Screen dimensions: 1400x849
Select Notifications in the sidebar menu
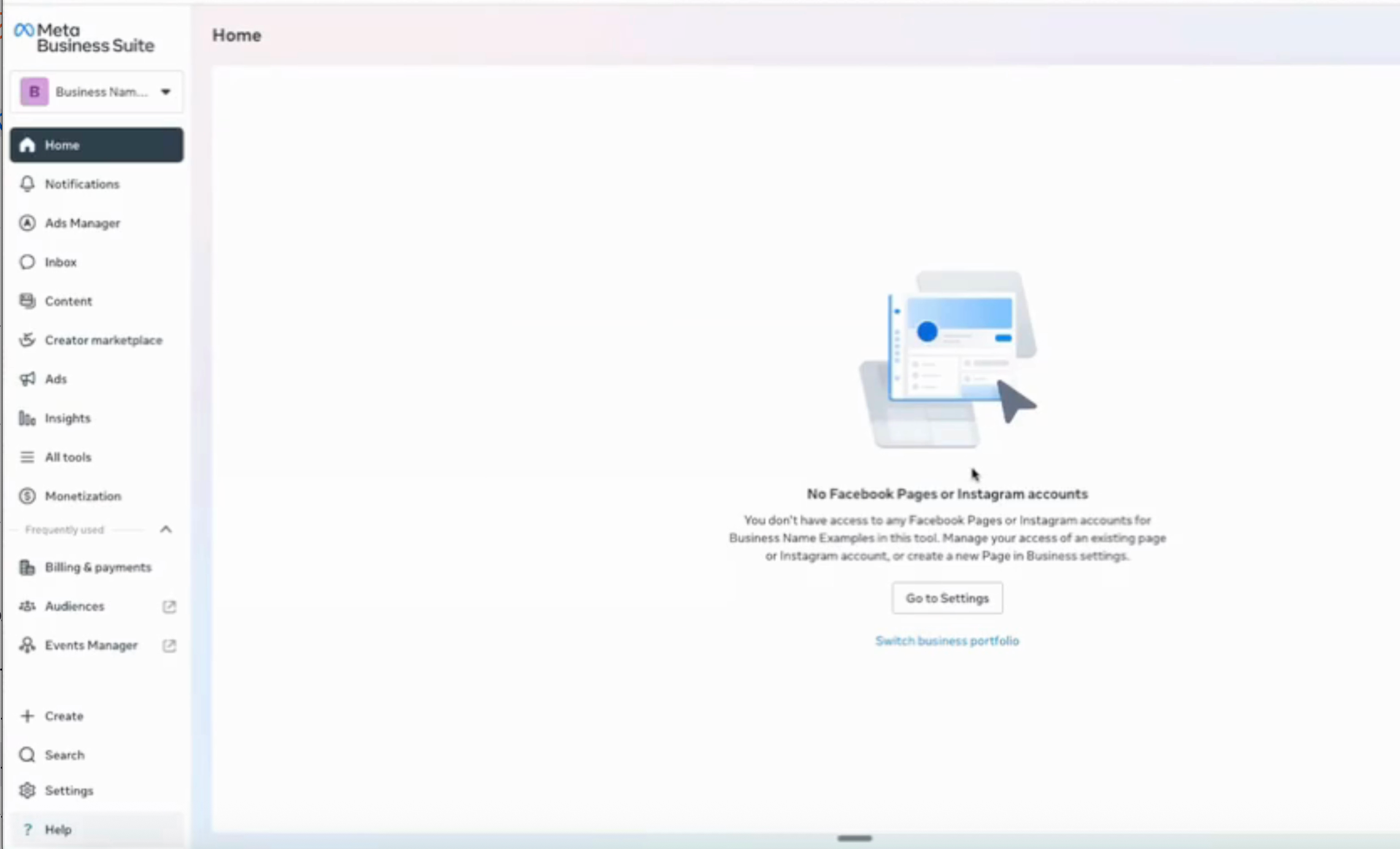pyautogui.click(x=82, y=184)
